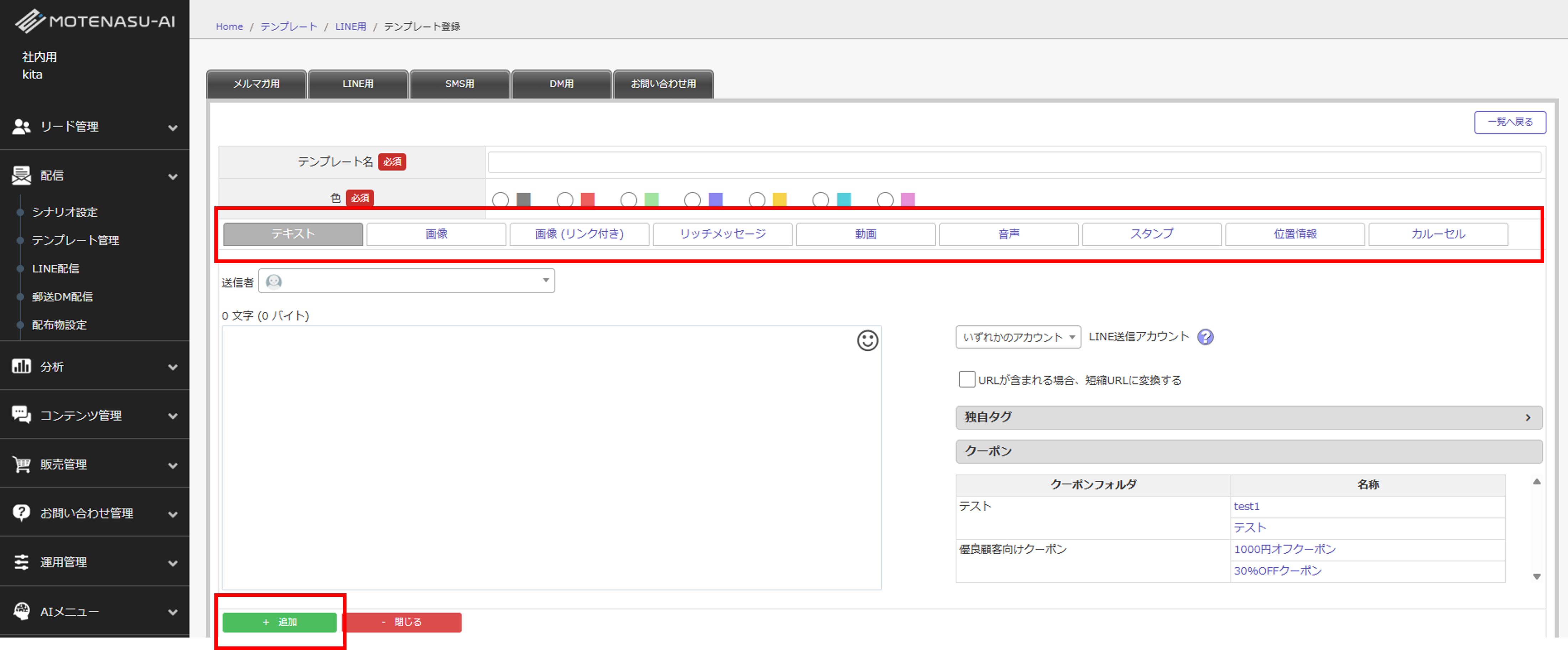Image resolution: width=1568 pixels, height=650 pixels.
Task: Open the 1000円オフクーポン link
Action: [1284, 549]
